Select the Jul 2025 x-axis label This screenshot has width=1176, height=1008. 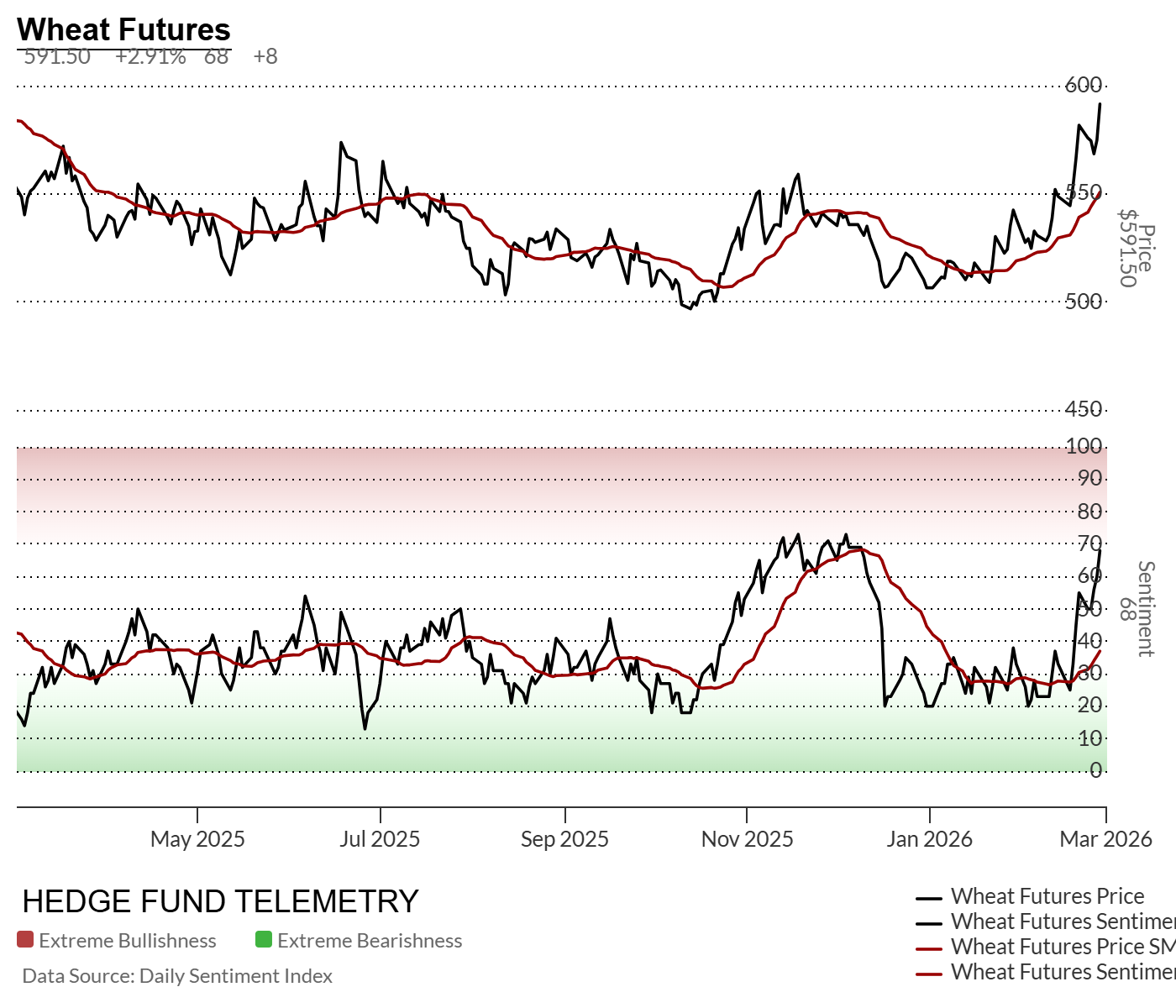pos(380,839)
